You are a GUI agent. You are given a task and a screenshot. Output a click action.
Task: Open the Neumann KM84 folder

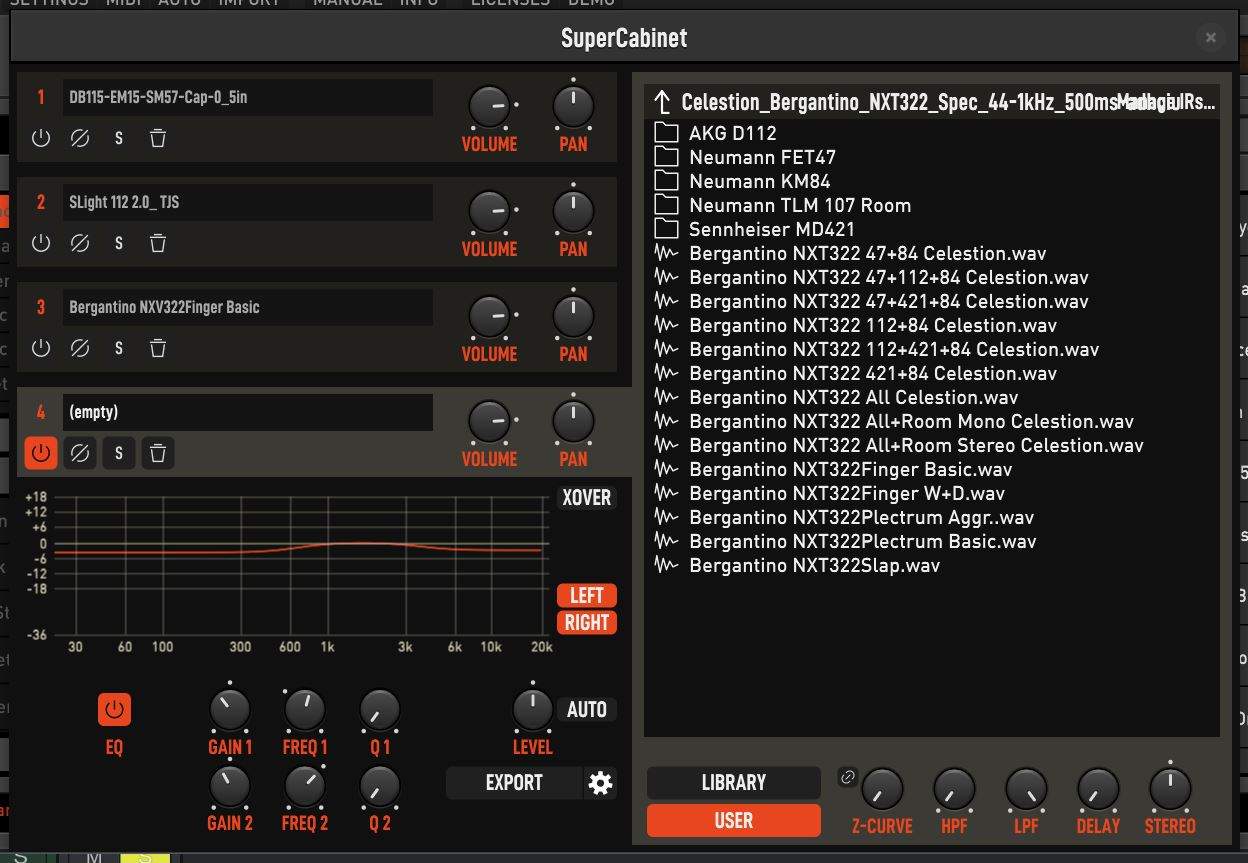pos(931,181)
